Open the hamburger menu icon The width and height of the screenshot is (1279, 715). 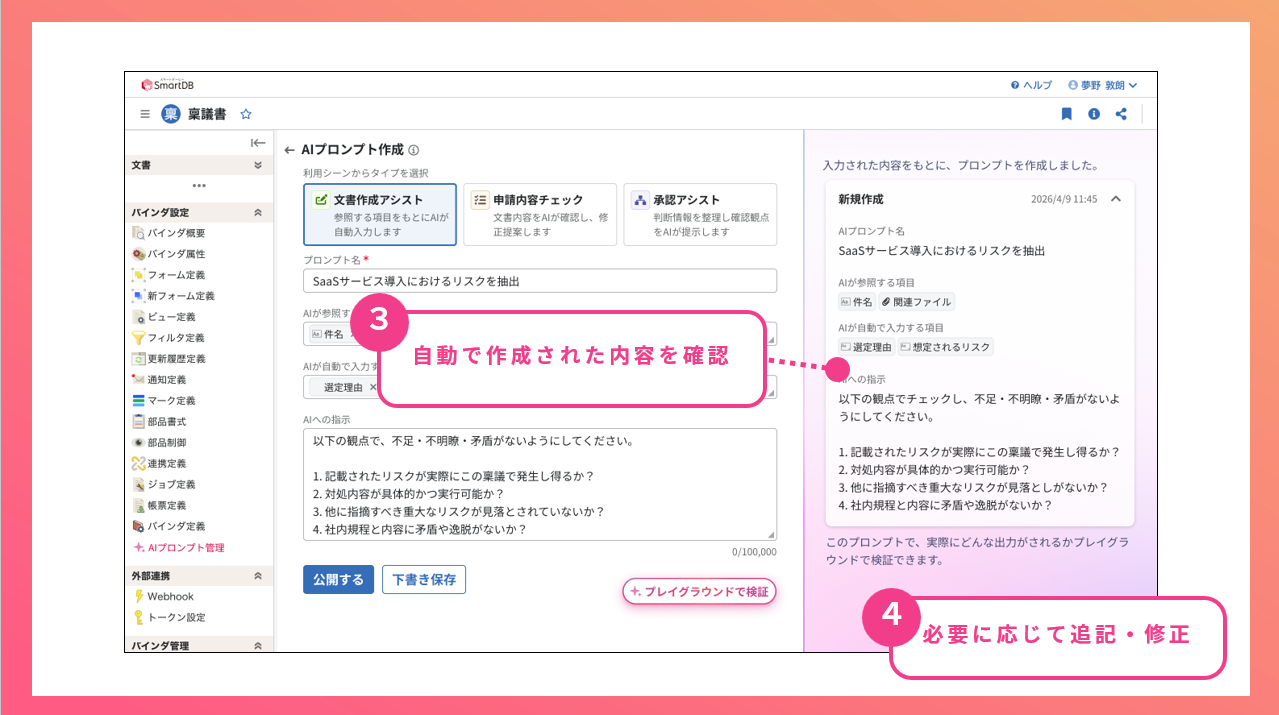(145, 114)
